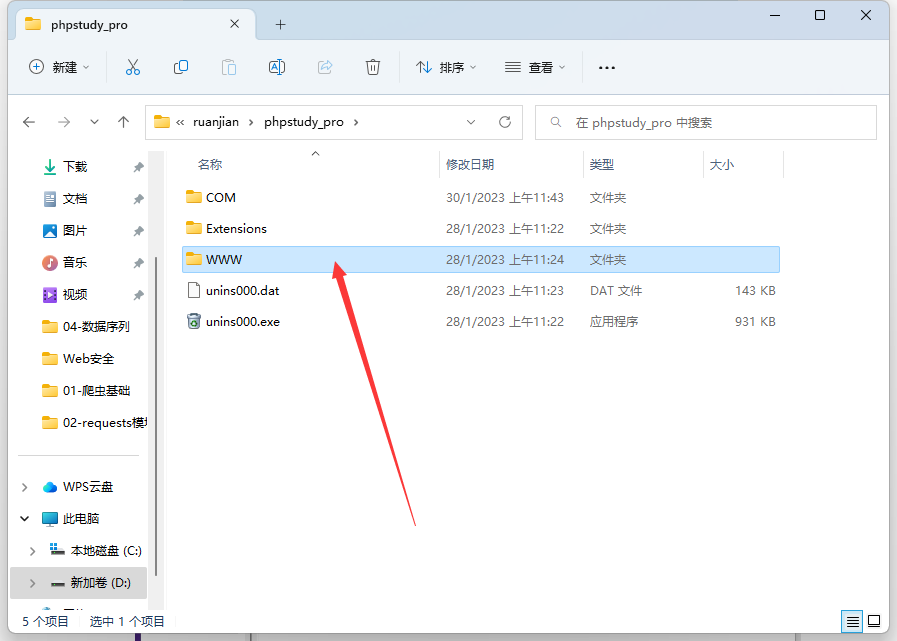
Task: Sort by 名称 column header
Action: (210, 165)
